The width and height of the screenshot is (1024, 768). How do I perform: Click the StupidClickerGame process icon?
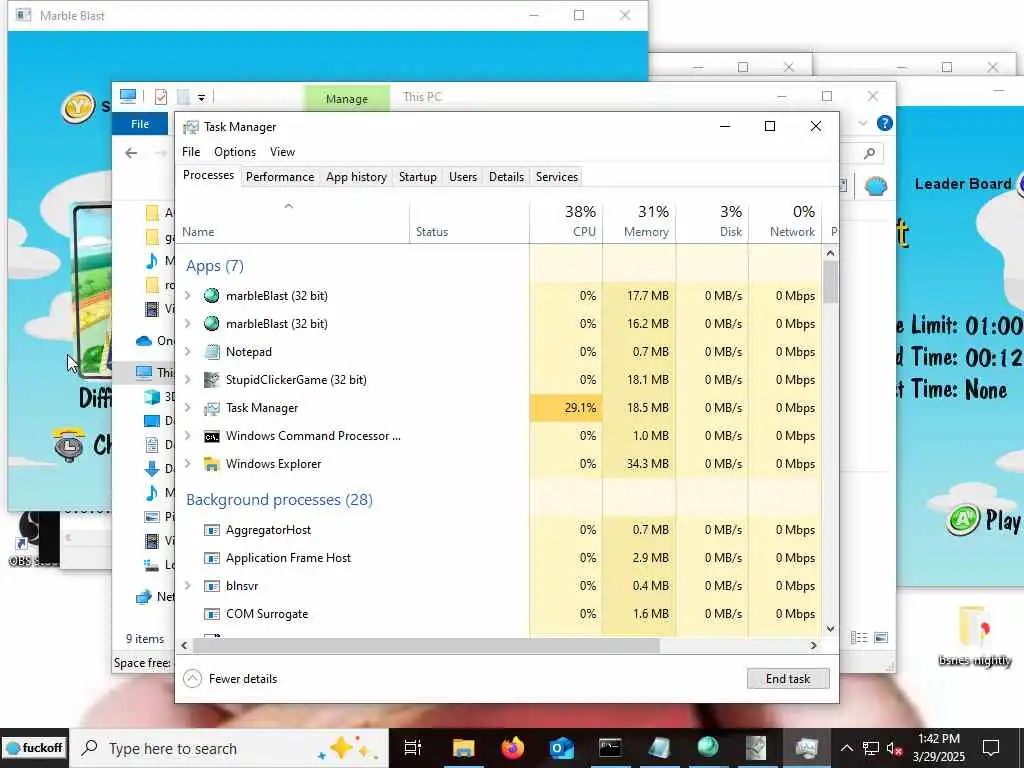click(x=212, y=380)
